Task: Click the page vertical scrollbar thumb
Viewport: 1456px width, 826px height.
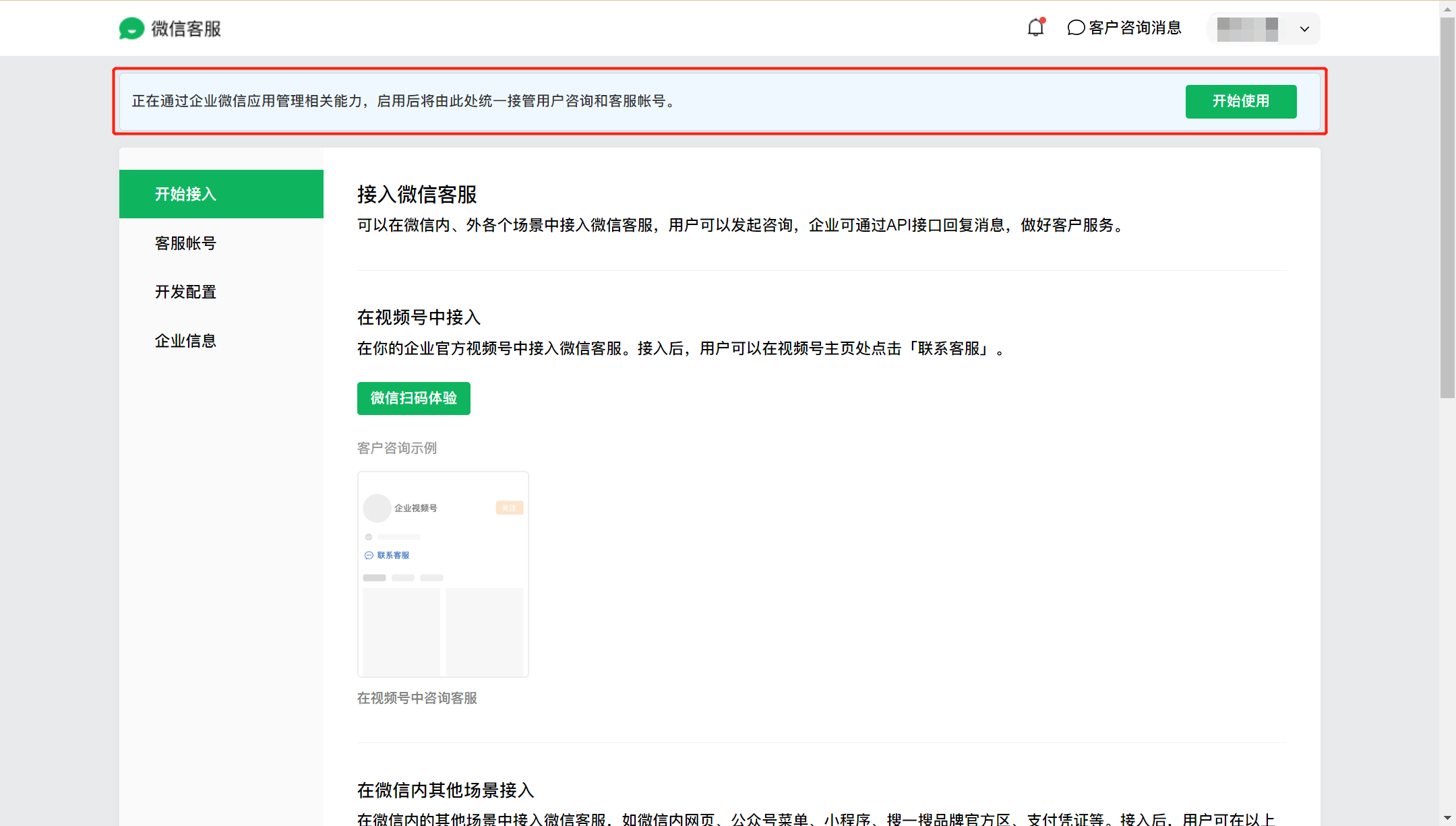Action: [1447, 208]
